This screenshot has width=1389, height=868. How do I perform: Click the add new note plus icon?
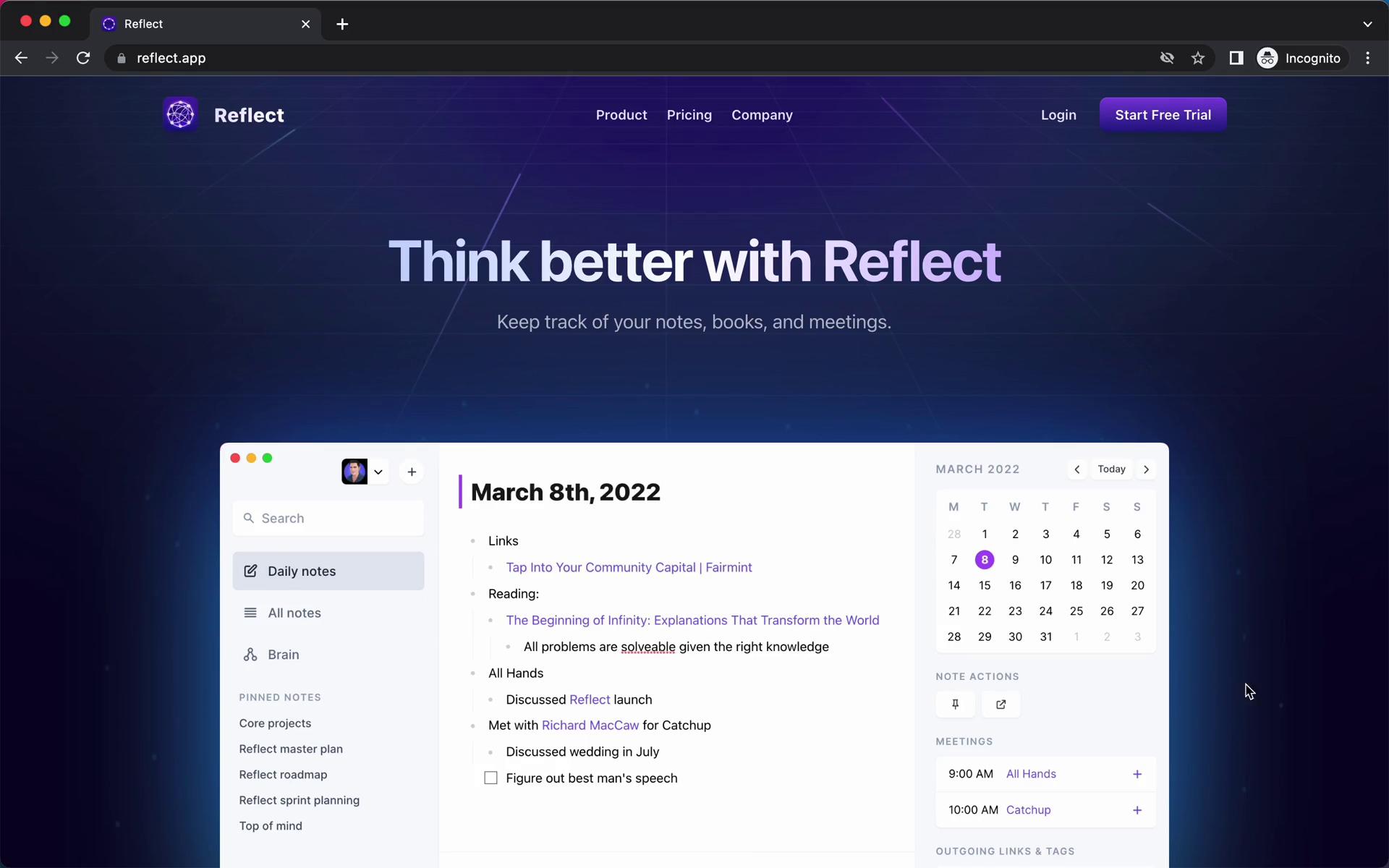click(x=412, y=471)
